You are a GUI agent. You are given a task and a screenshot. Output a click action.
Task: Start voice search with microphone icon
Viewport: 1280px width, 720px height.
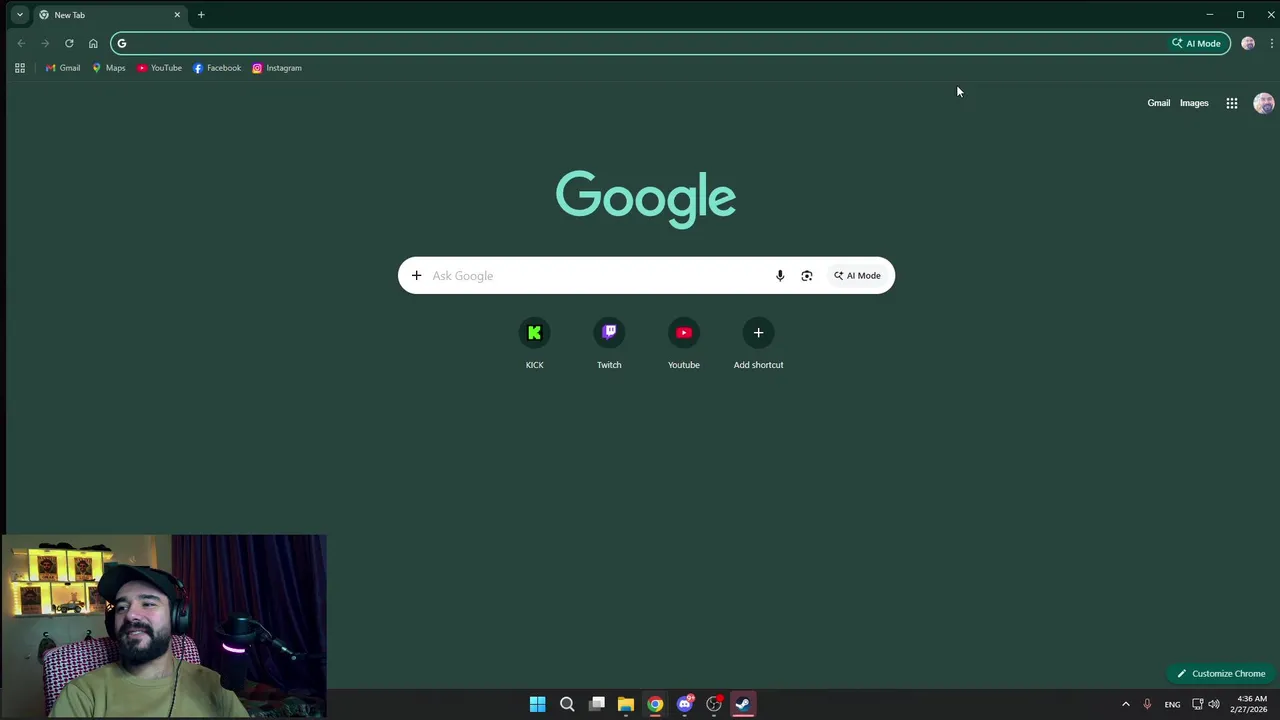[780, 276]
